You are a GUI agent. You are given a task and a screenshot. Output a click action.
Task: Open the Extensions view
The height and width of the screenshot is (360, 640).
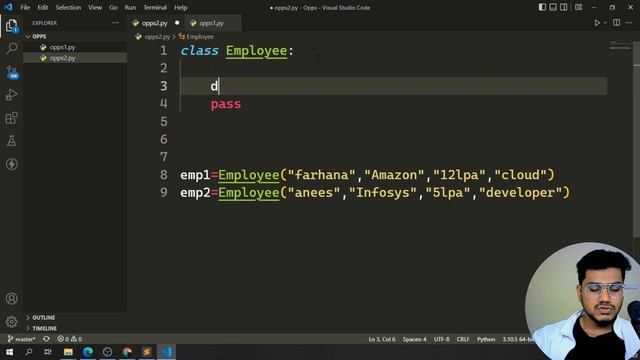tap(11, 118)
